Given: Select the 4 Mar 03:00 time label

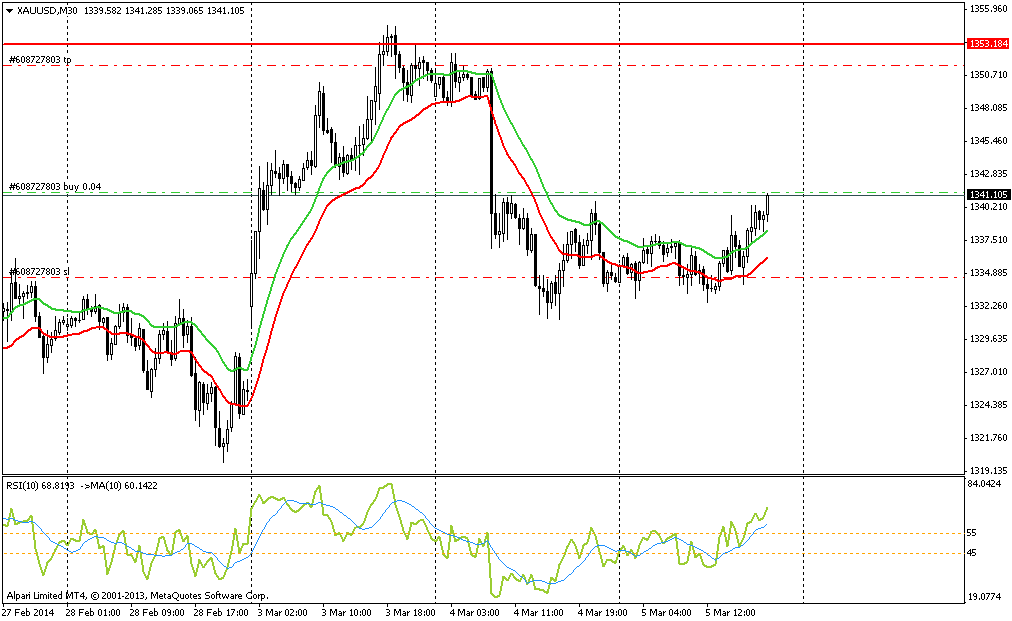Looking at the screenshot, I should pyautogui.click(x=474, y=613).
